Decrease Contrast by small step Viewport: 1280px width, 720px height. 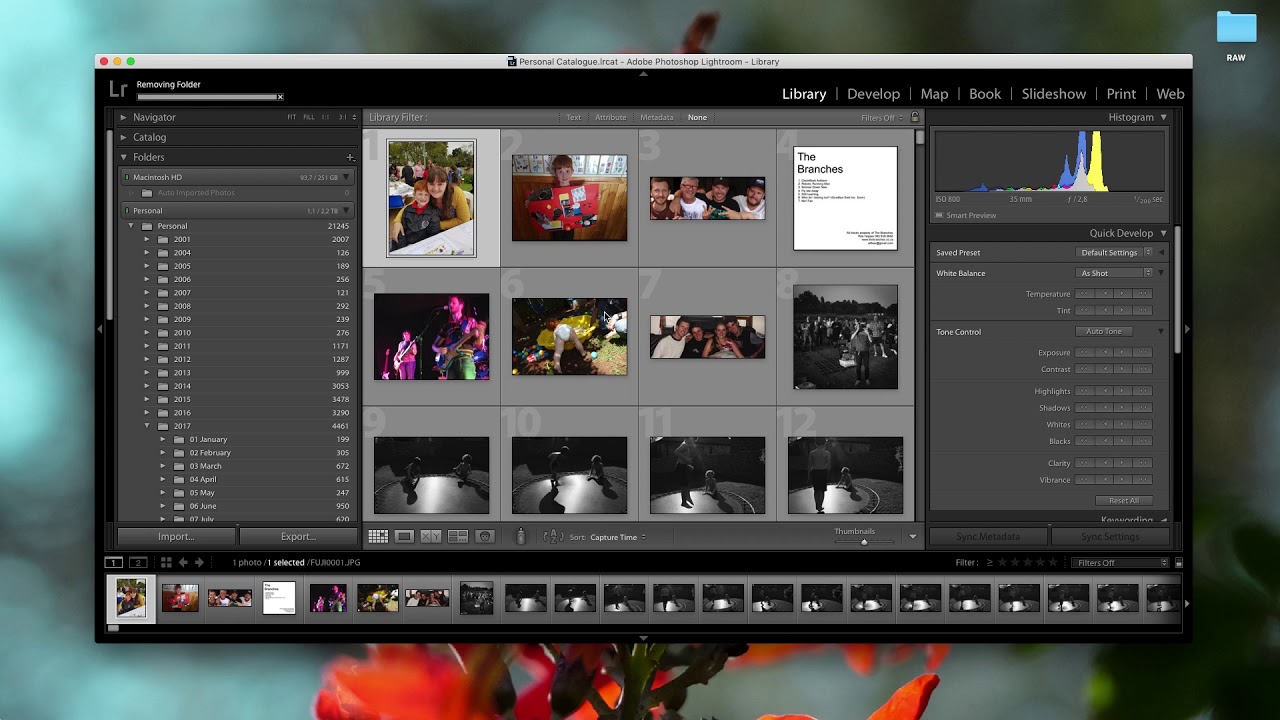coord(1104,370)
